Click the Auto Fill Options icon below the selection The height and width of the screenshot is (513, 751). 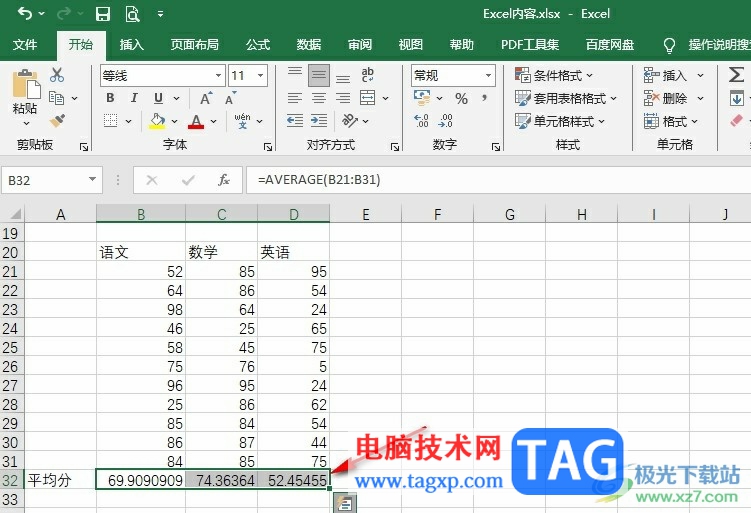(x=345, y=503)
